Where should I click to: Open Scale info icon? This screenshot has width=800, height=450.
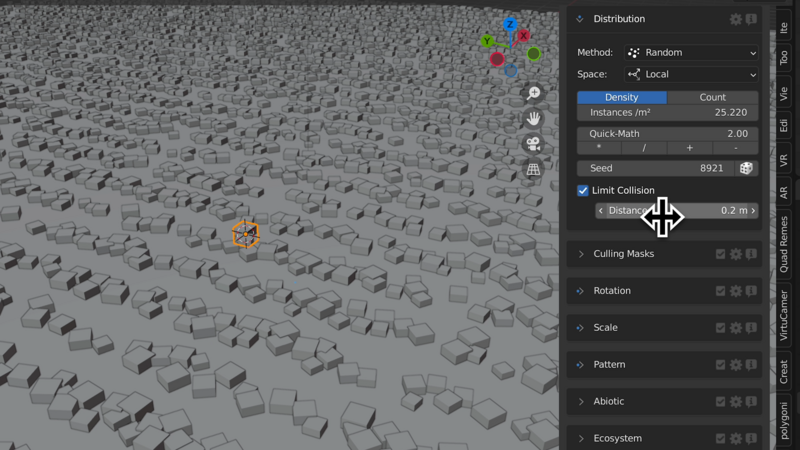click(751, 328)
